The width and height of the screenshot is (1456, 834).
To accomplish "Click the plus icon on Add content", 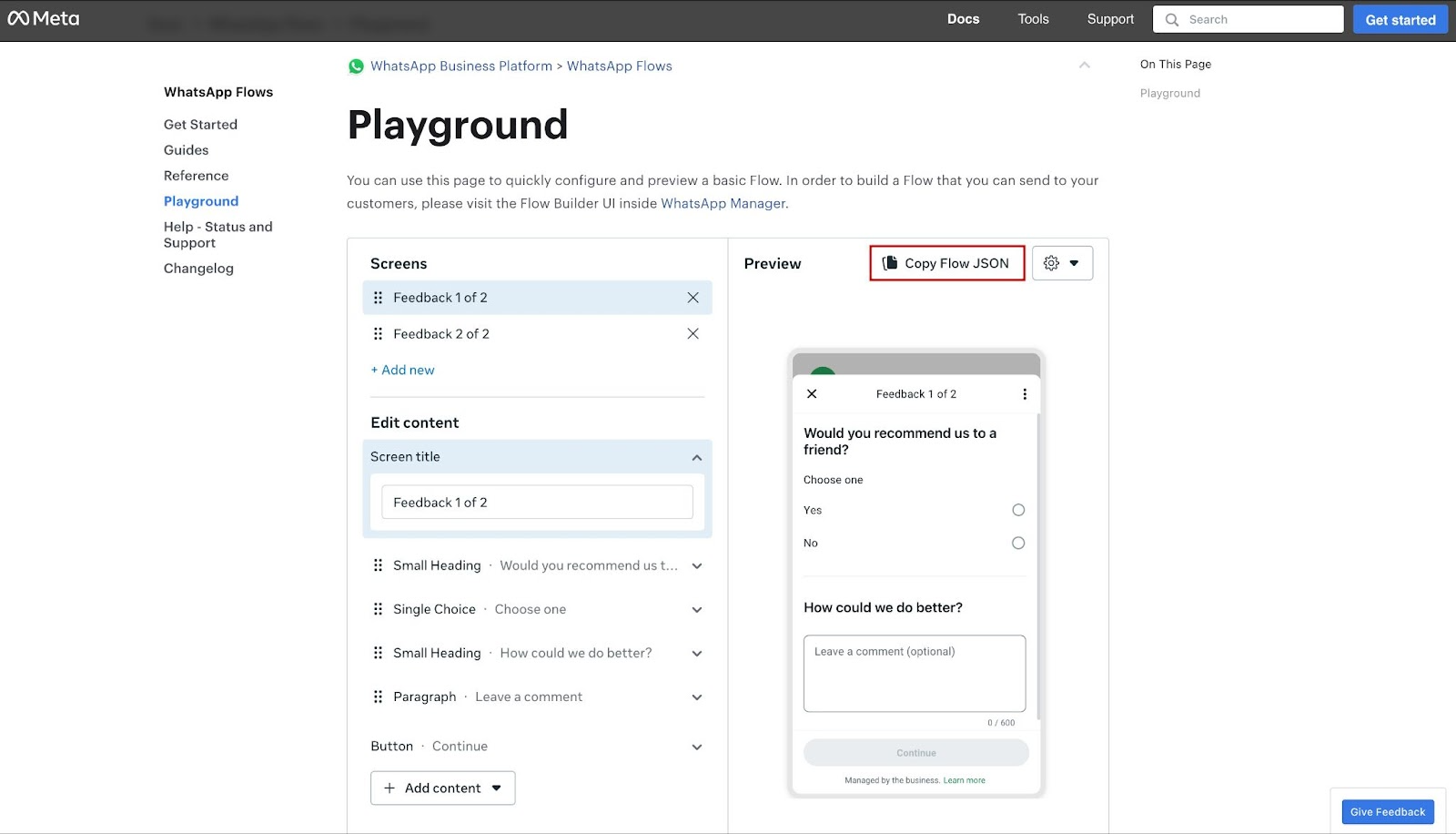I will point(389,788).
